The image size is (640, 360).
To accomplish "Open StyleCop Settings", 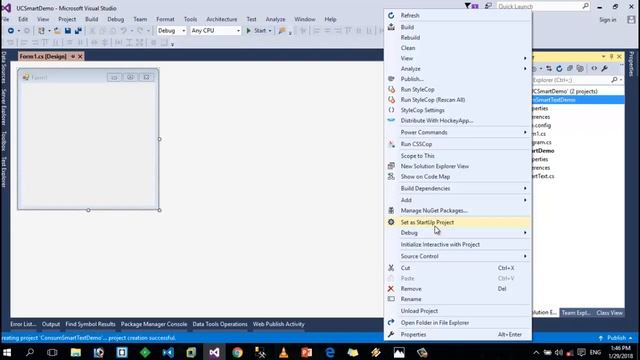I will (x=458, y=110).
